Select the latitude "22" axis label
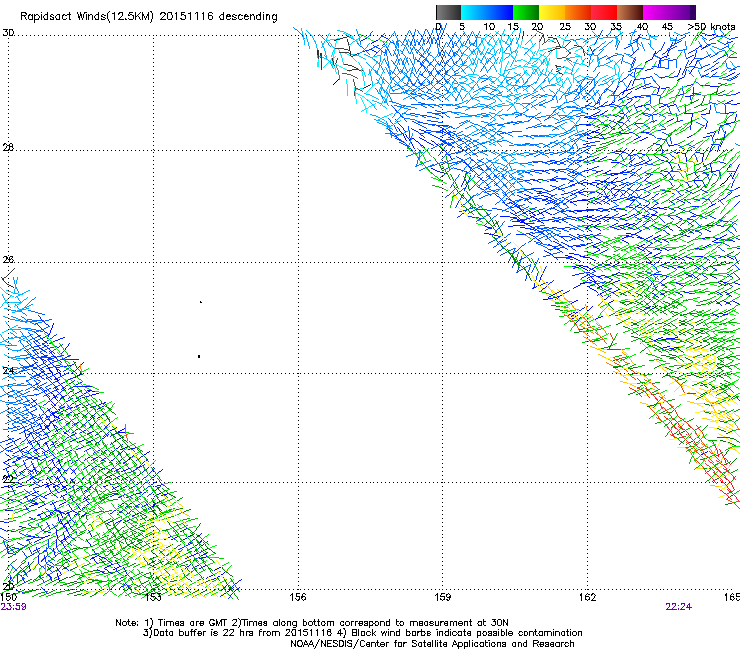Image resolution: width=740 pixels, height=650 pixels. (x=8, y=479)
